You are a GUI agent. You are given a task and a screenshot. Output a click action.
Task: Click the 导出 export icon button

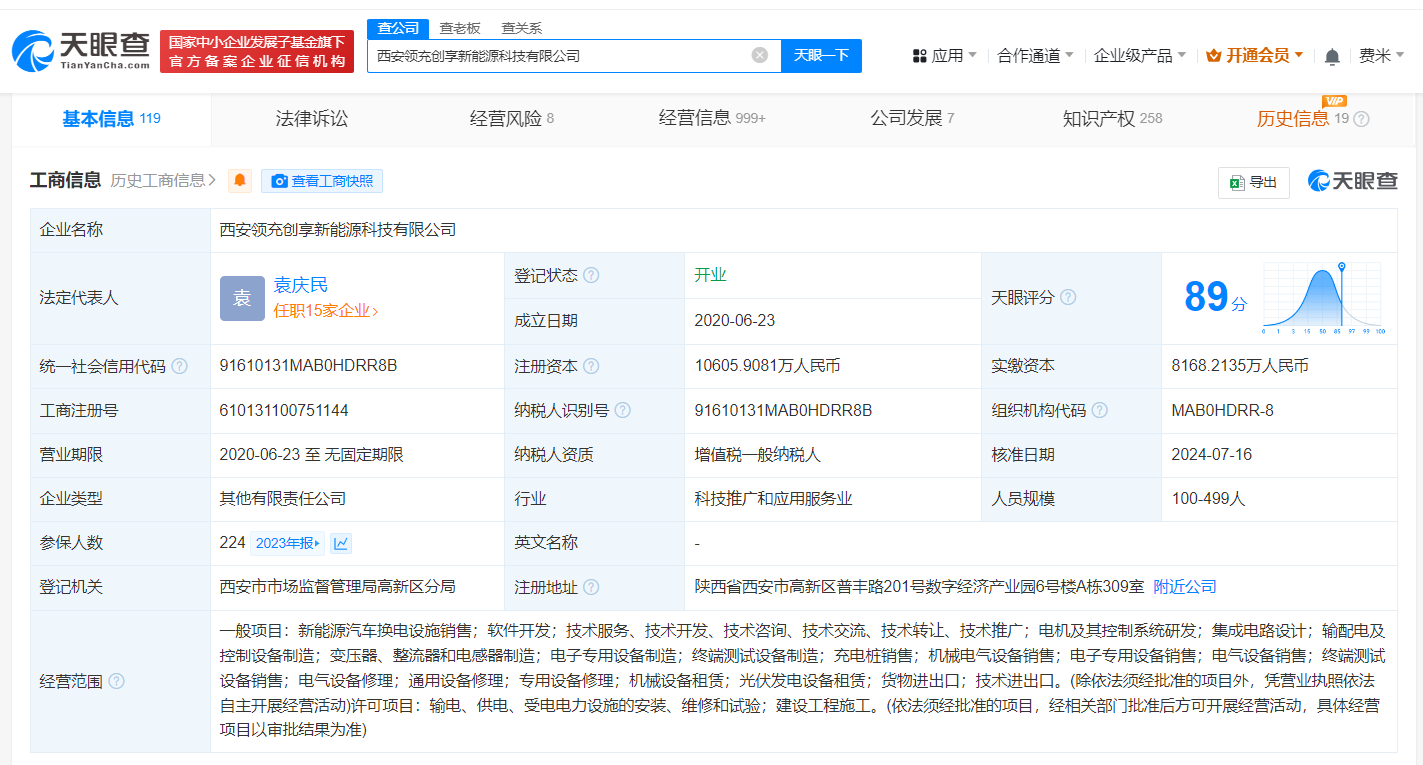(1253, 183)
